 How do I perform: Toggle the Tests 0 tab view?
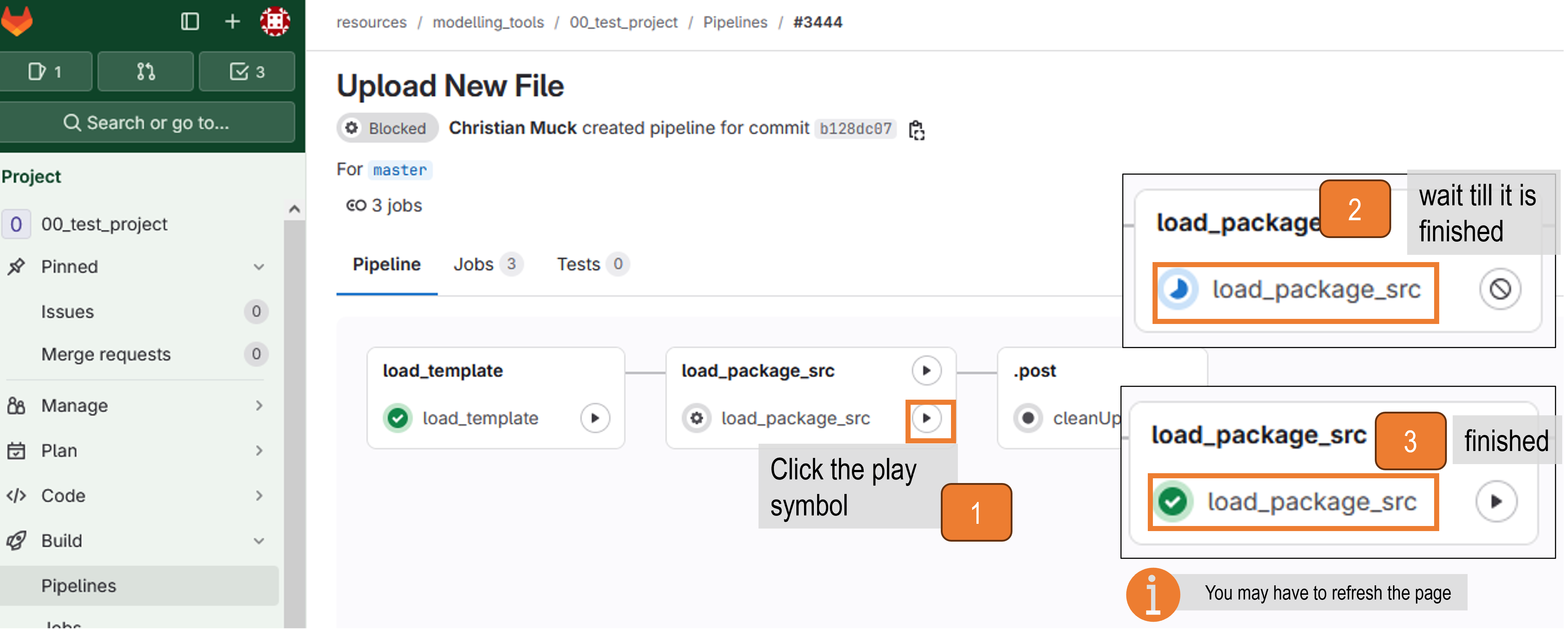point(590,264)
